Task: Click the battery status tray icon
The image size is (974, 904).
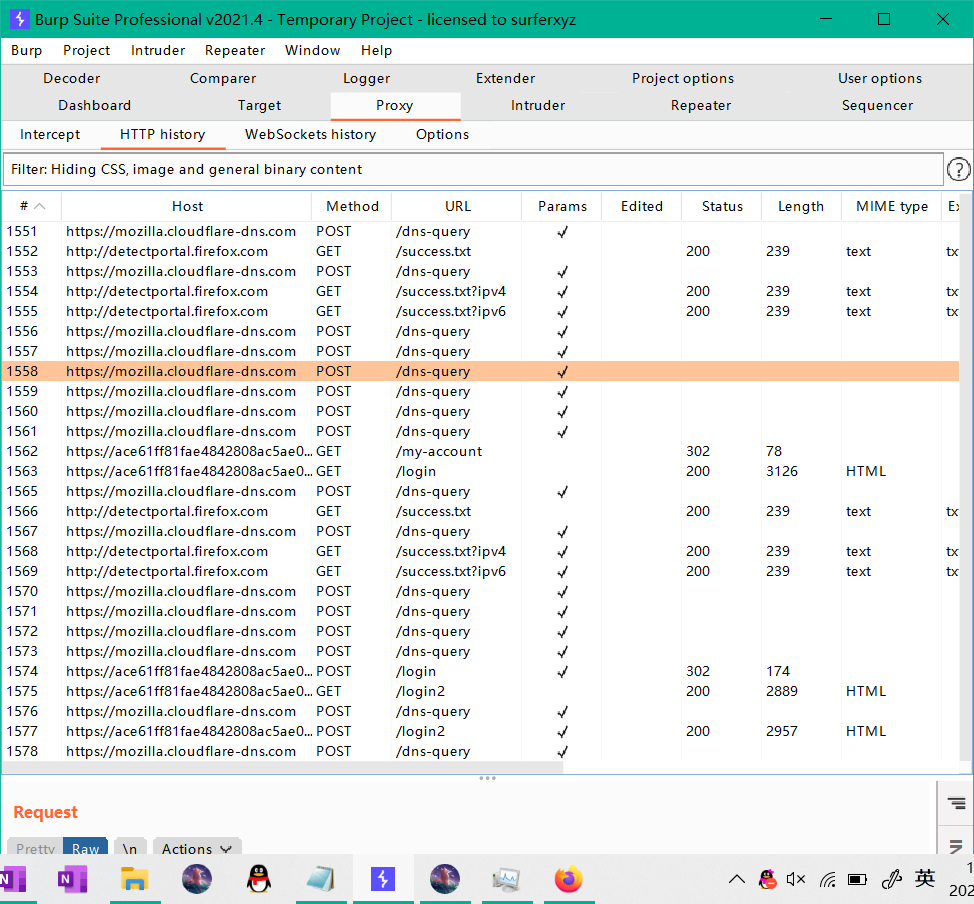Action: point(857,879)
